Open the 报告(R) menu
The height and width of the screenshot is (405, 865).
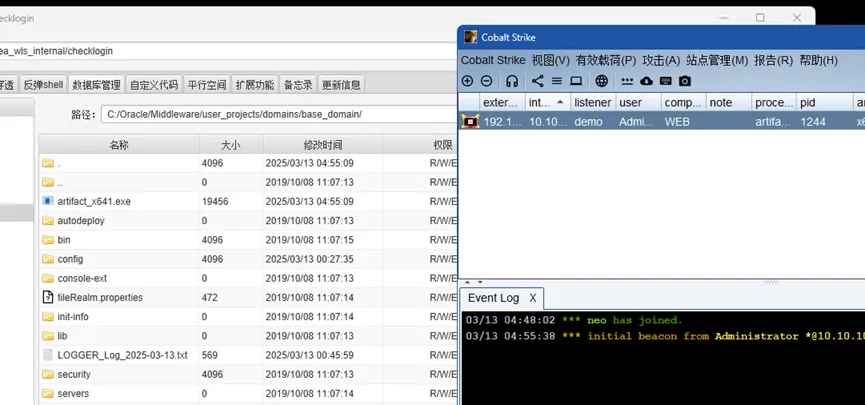773,60
